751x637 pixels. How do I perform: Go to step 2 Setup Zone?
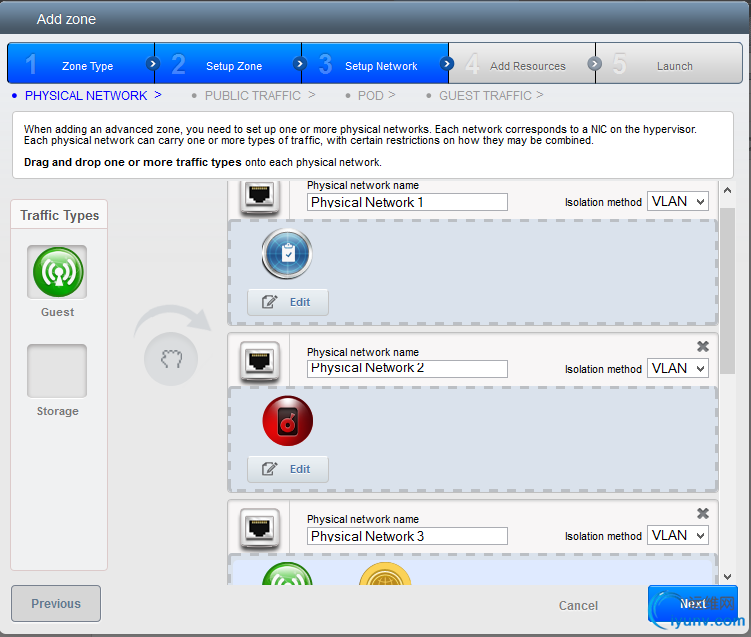tap(228, 63)
